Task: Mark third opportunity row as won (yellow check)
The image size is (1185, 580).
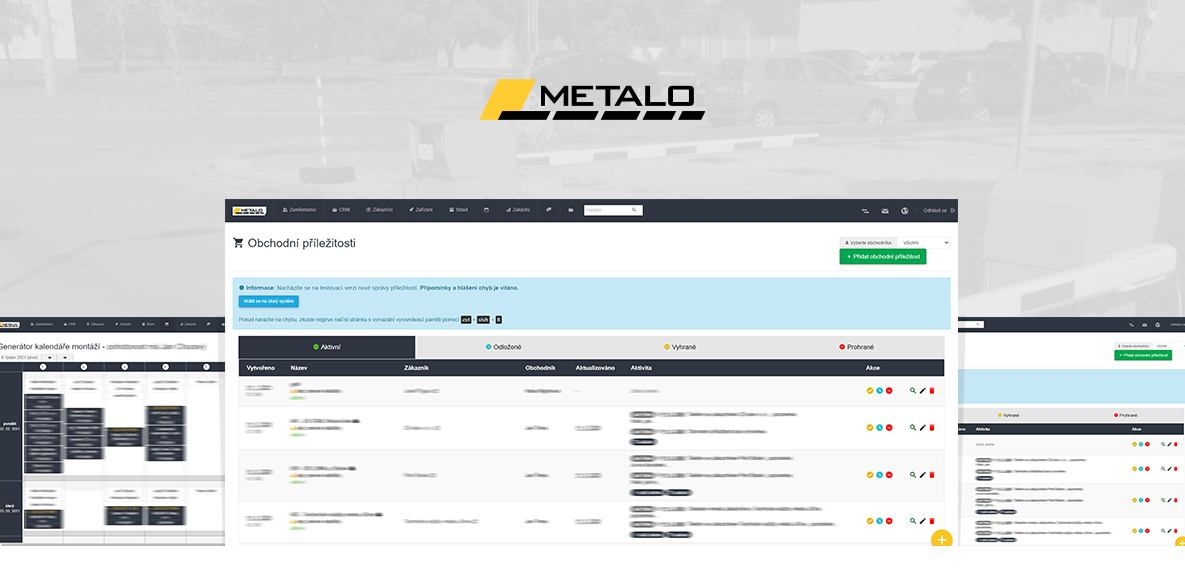Action: click(870, 475)
